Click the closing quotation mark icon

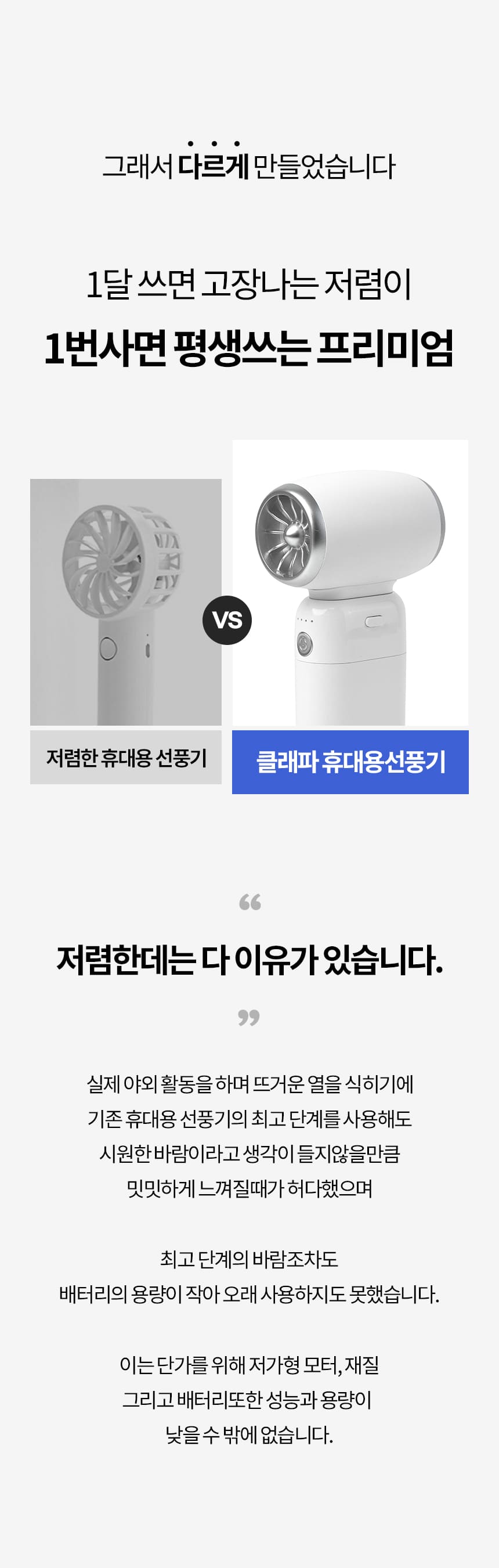click(x=249, y=1017)
